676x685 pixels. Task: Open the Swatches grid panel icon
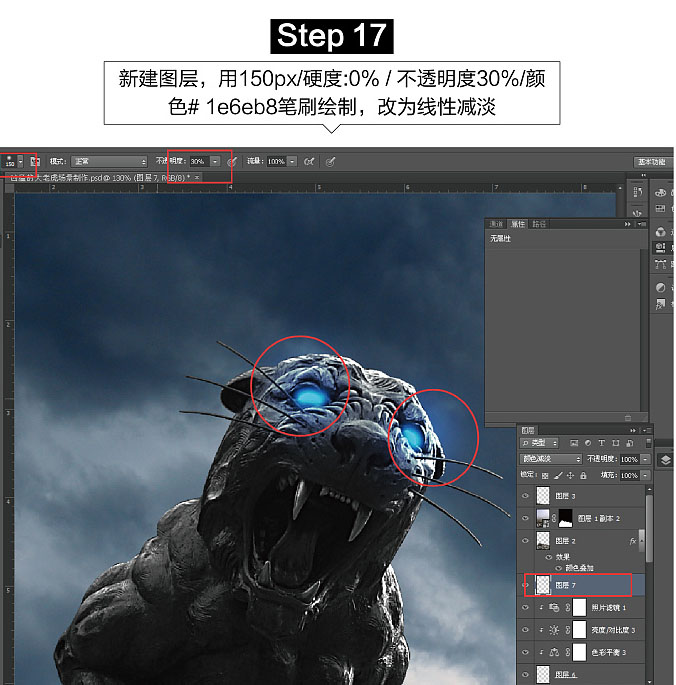[x=661, y=209]
